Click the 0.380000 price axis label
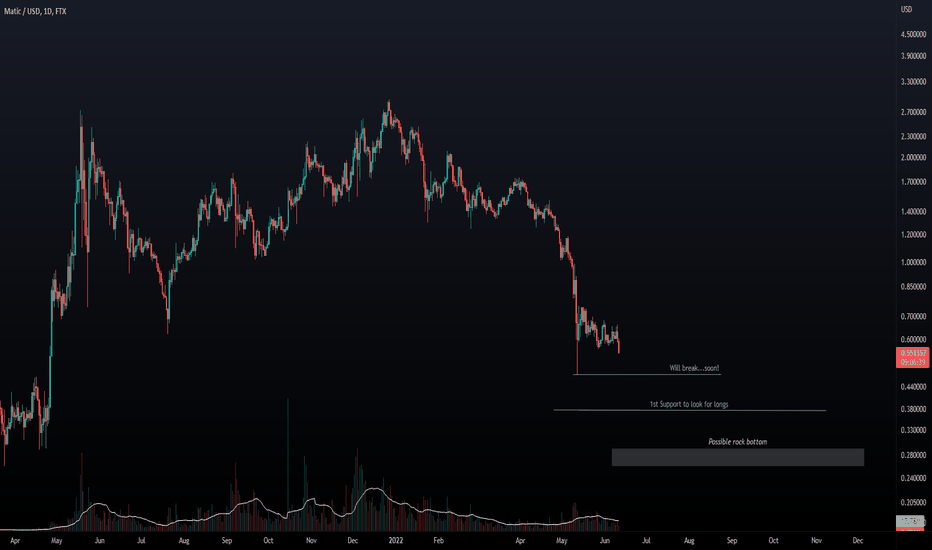Viewport: 932px width, 550px height. [913, 409]
